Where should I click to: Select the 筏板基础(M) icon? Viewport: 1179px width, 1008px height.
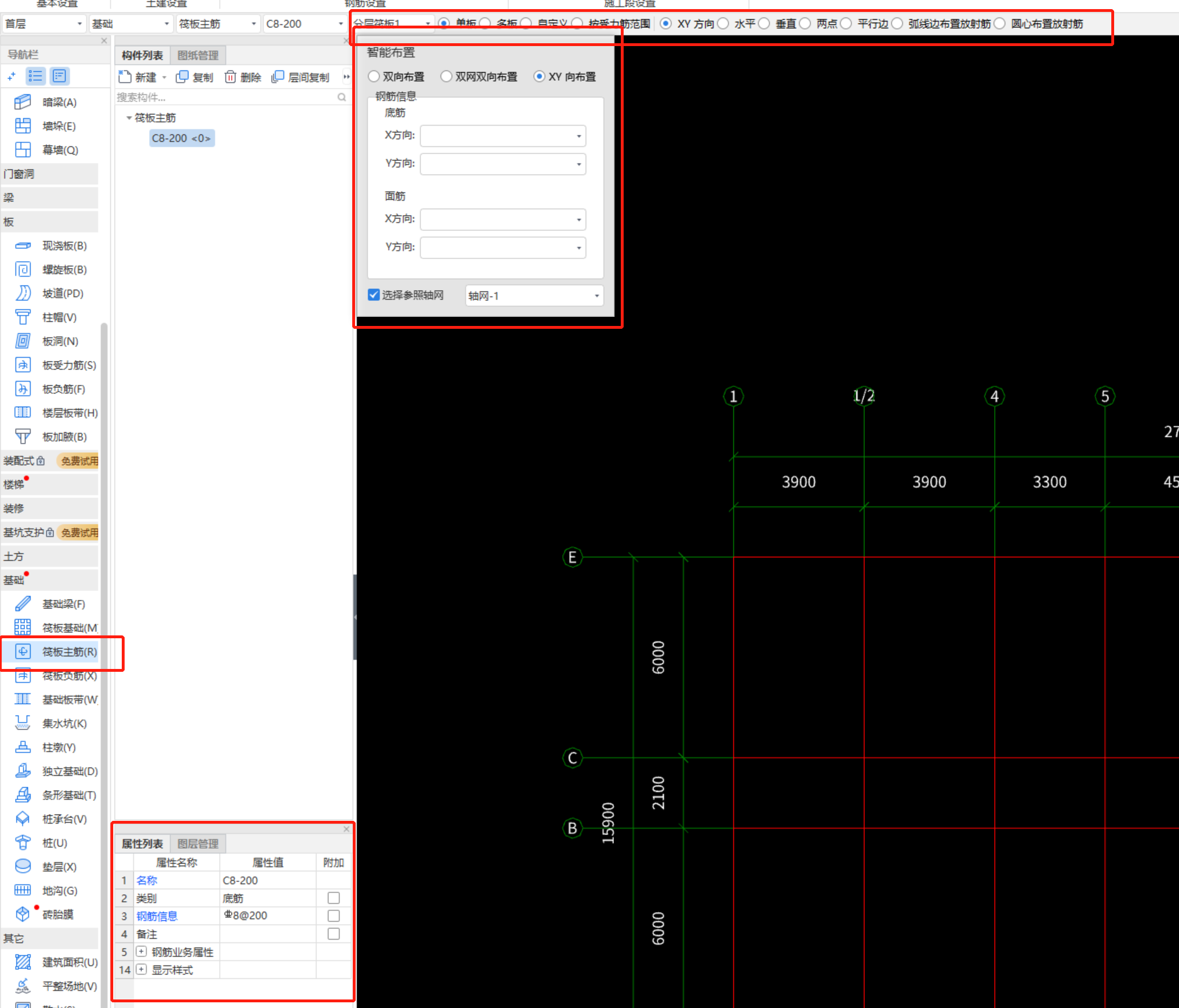tap(23, 628)
